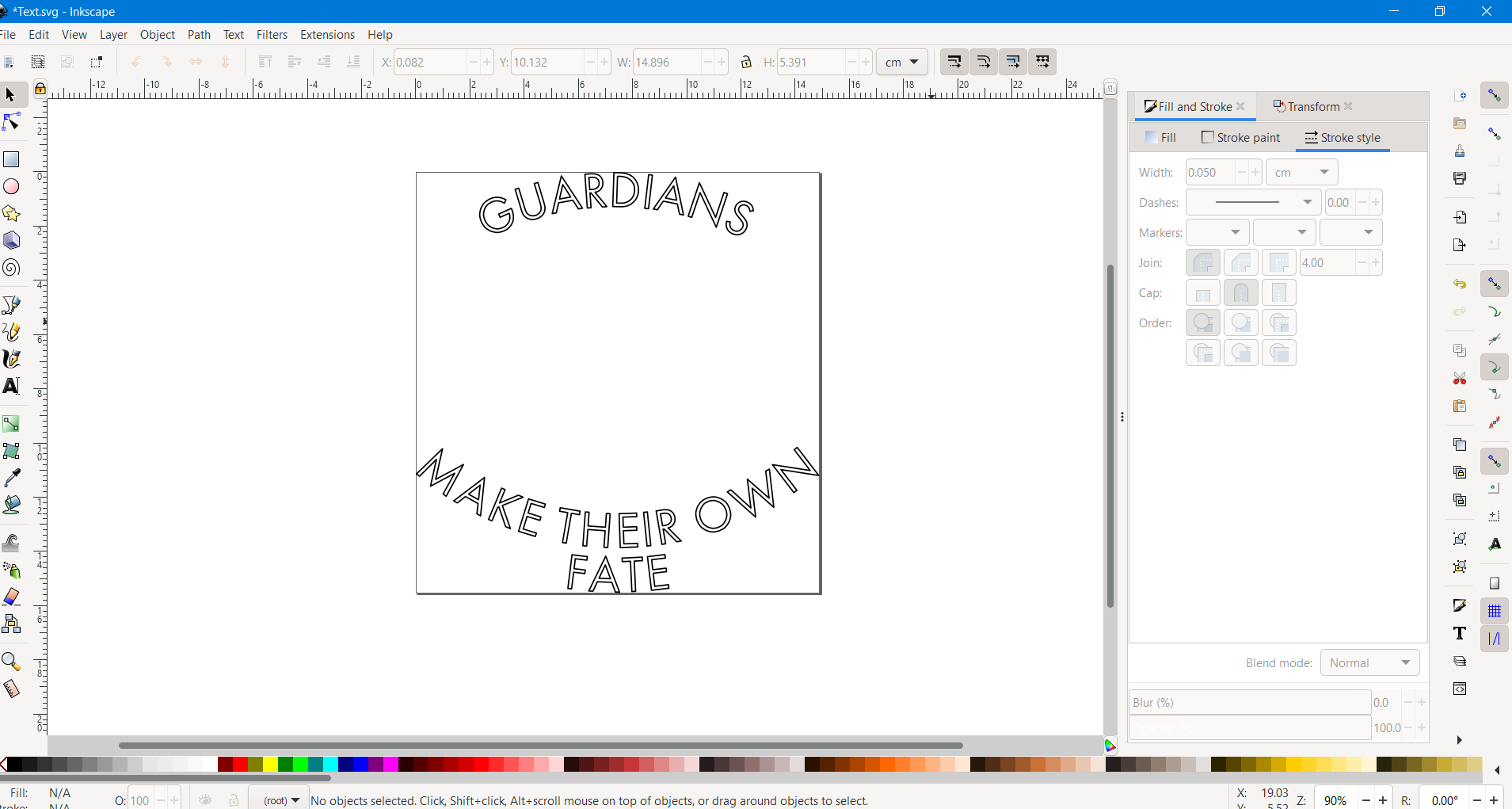Select the Text tool in the toolbox

pos(12,387)
